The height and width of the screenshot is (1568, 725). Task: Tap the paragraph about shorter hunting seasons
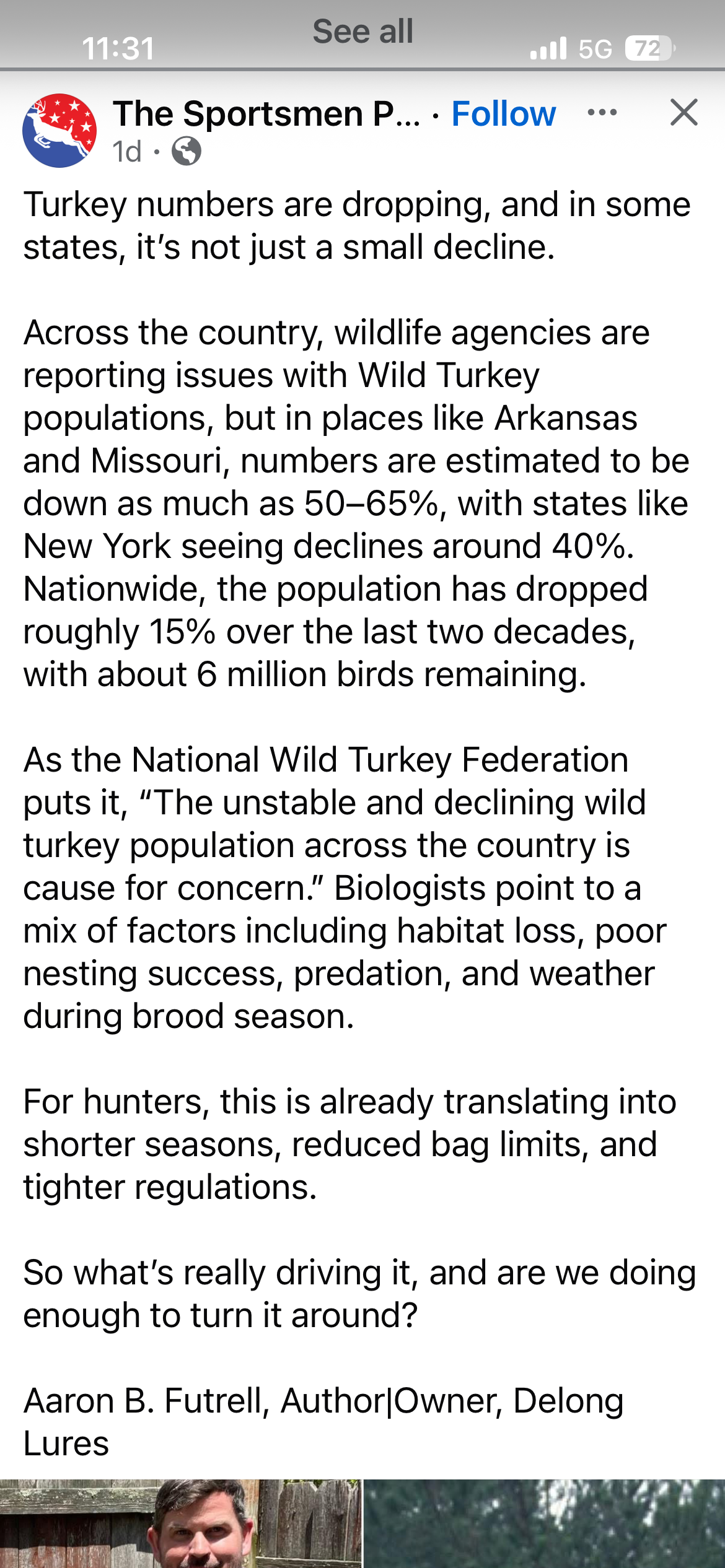[x=350, y=1144]
